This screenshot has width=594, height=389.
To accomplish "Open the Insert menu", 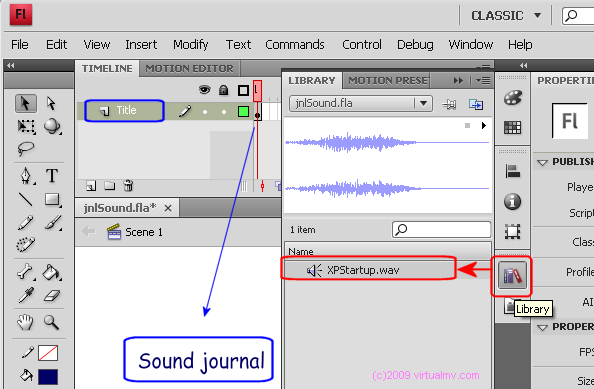I will pyautogui.click(x=141, y=45).
